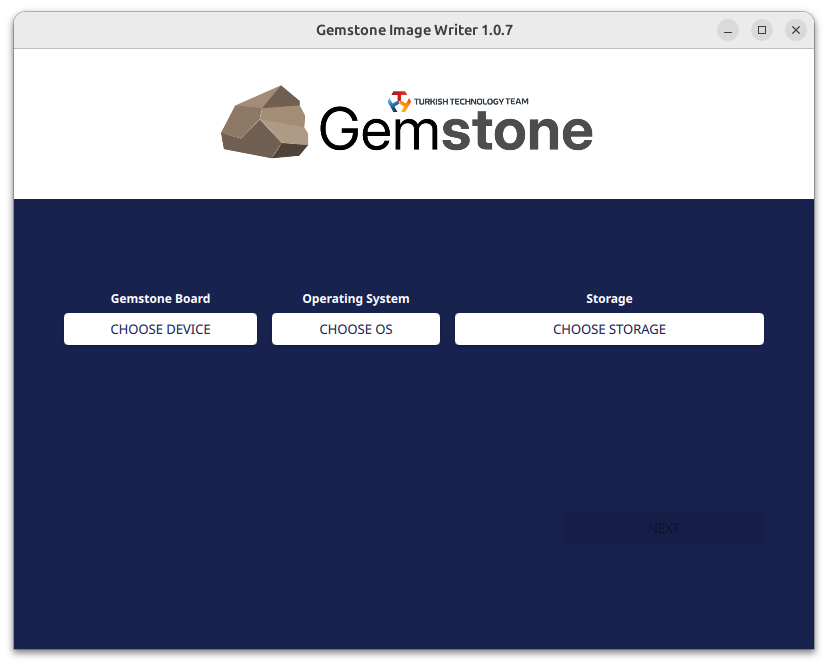Minimize the Gemstone Image Writer window
This screenshot has width=828, height=666.
coord(728,30)
